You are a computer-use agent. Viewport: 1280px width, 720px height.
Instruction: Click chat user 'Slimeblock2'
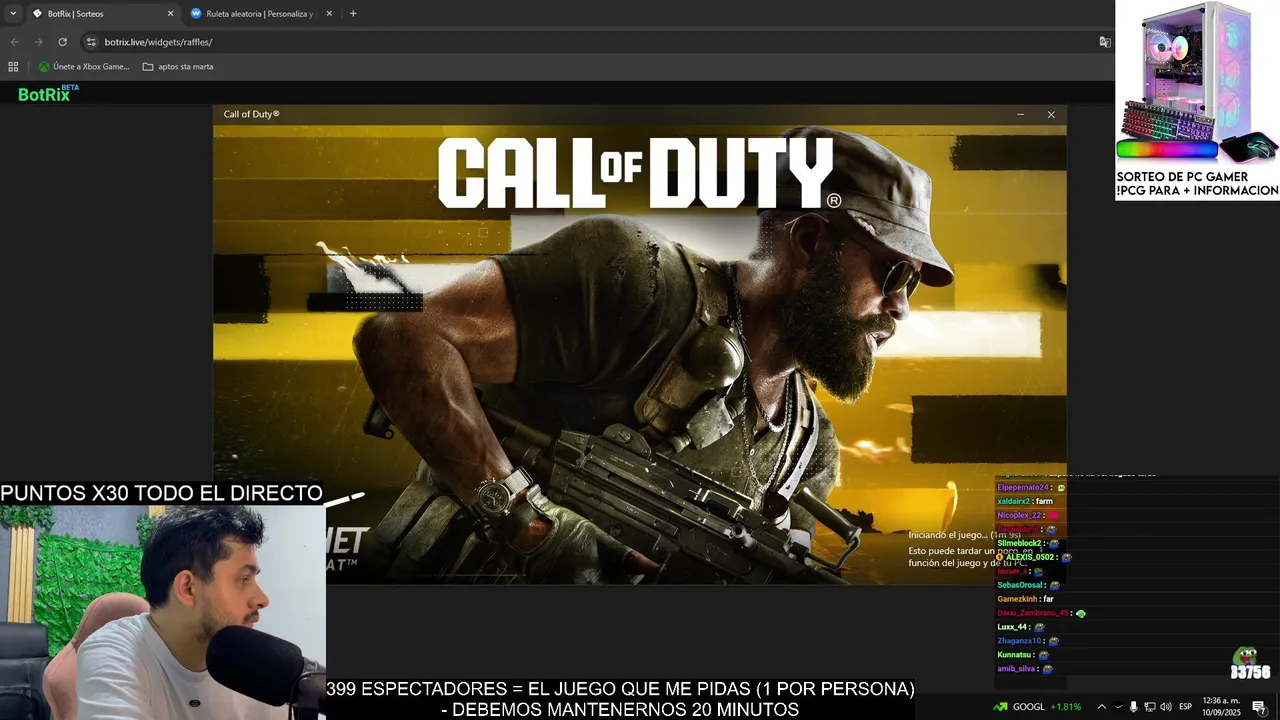click(x=1020, y=543)
